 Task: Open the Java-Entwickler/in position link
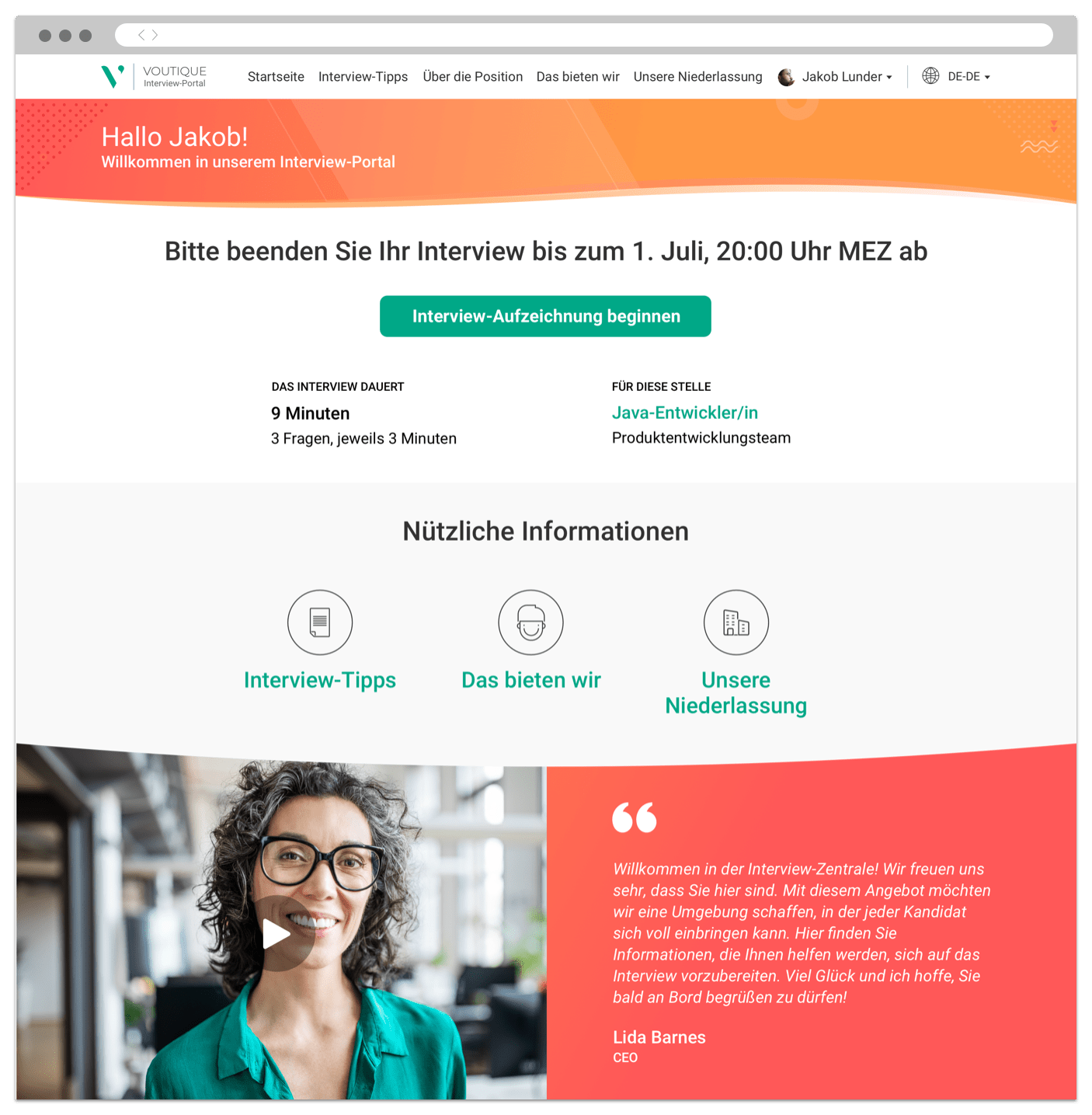point(685,413)
